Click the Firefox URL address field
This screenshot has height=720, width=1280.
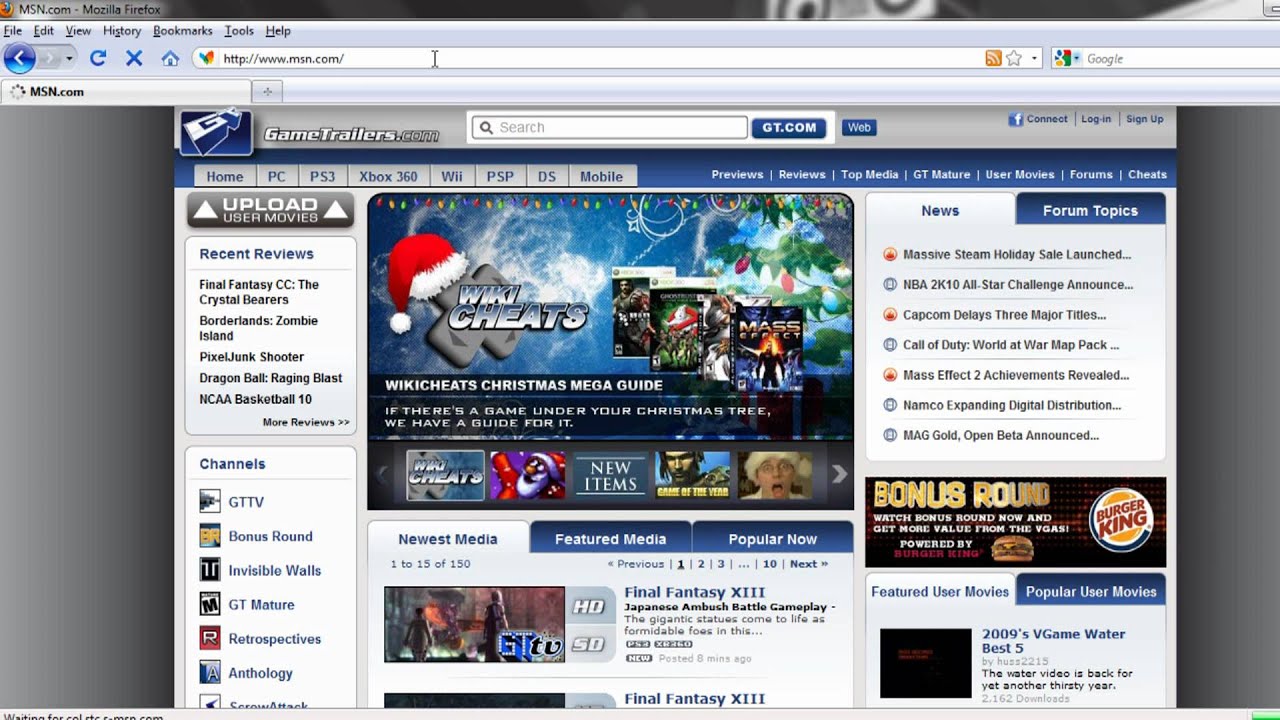click(600, 59)
